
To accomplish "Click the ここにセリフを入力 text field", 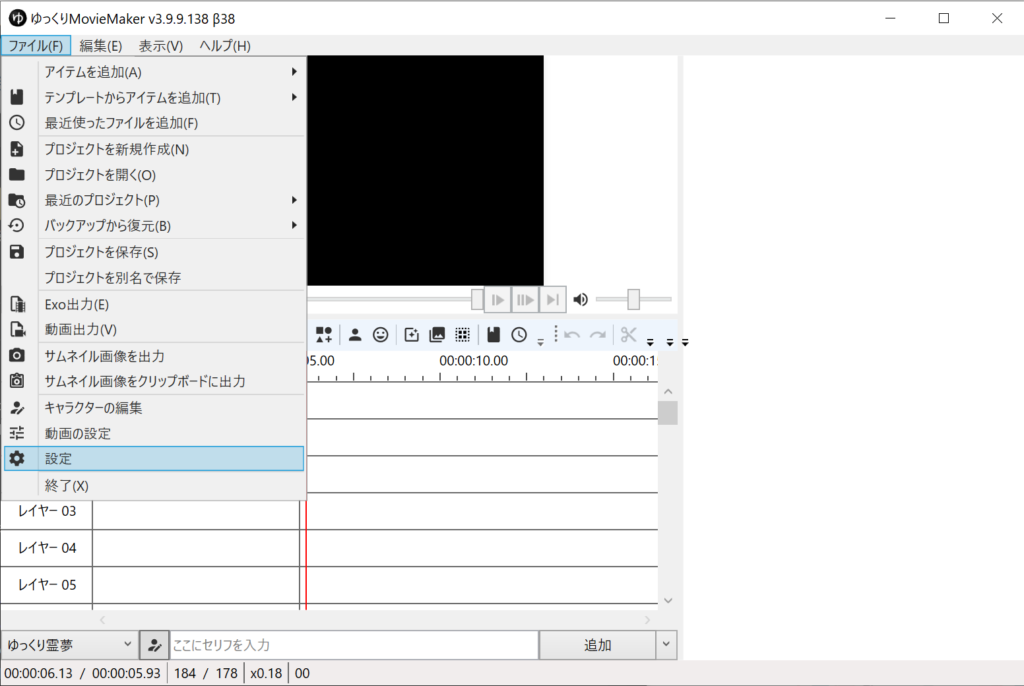I will click(x=354, y=645).
